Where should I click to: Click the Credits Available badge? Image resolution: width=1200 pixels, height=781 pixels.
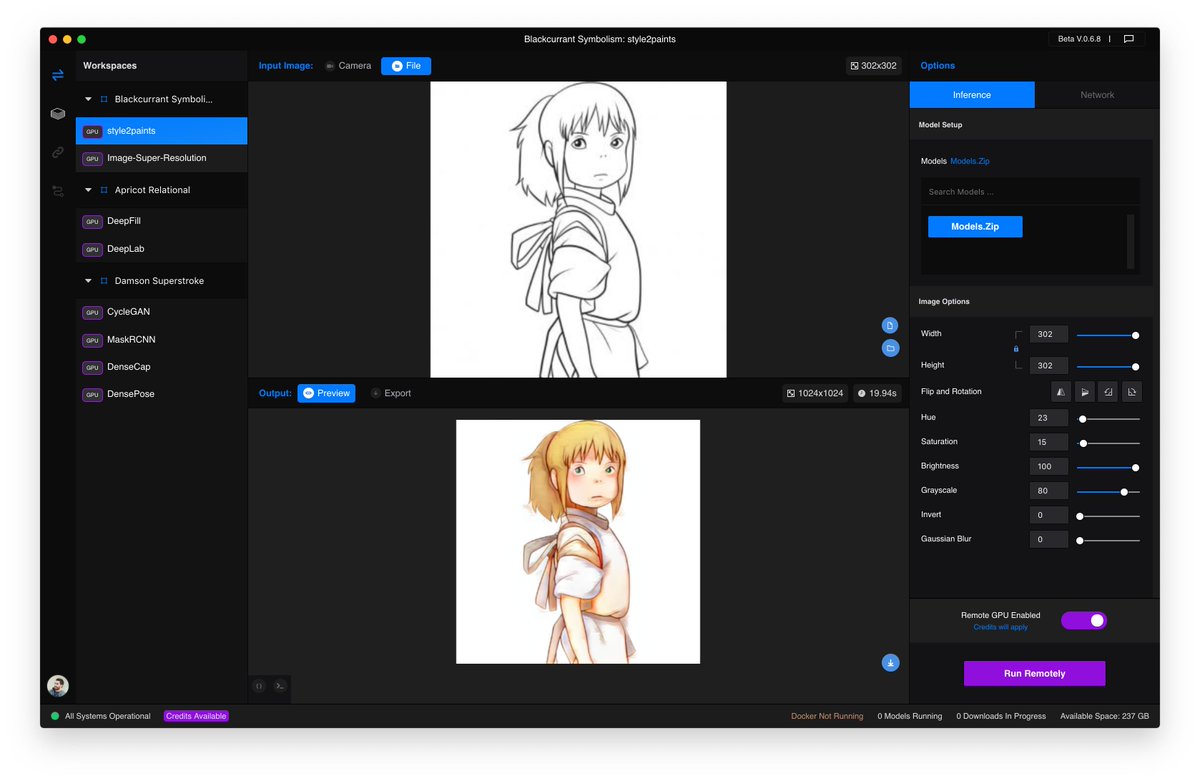pyautogui.click(x=197, y=716)
